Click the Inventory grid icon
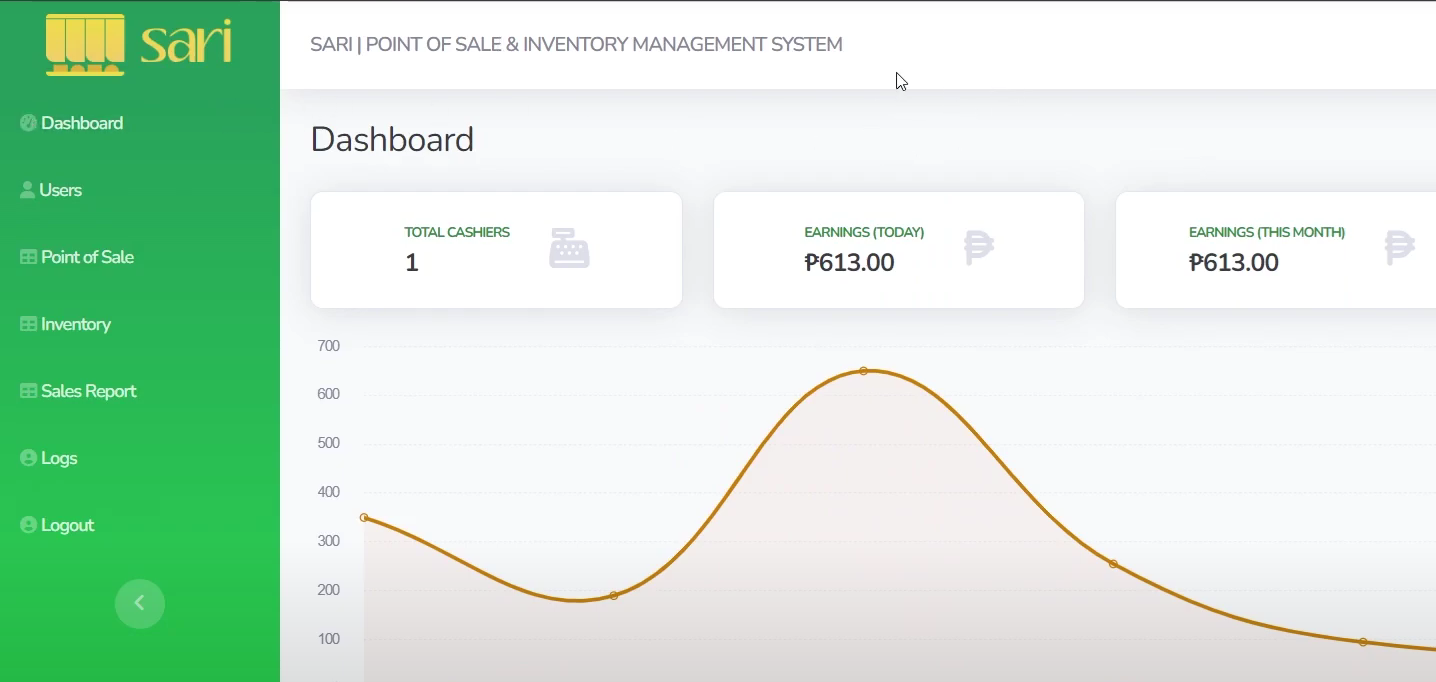Viewport: 1436px width, 682px height. click(27, 323)
